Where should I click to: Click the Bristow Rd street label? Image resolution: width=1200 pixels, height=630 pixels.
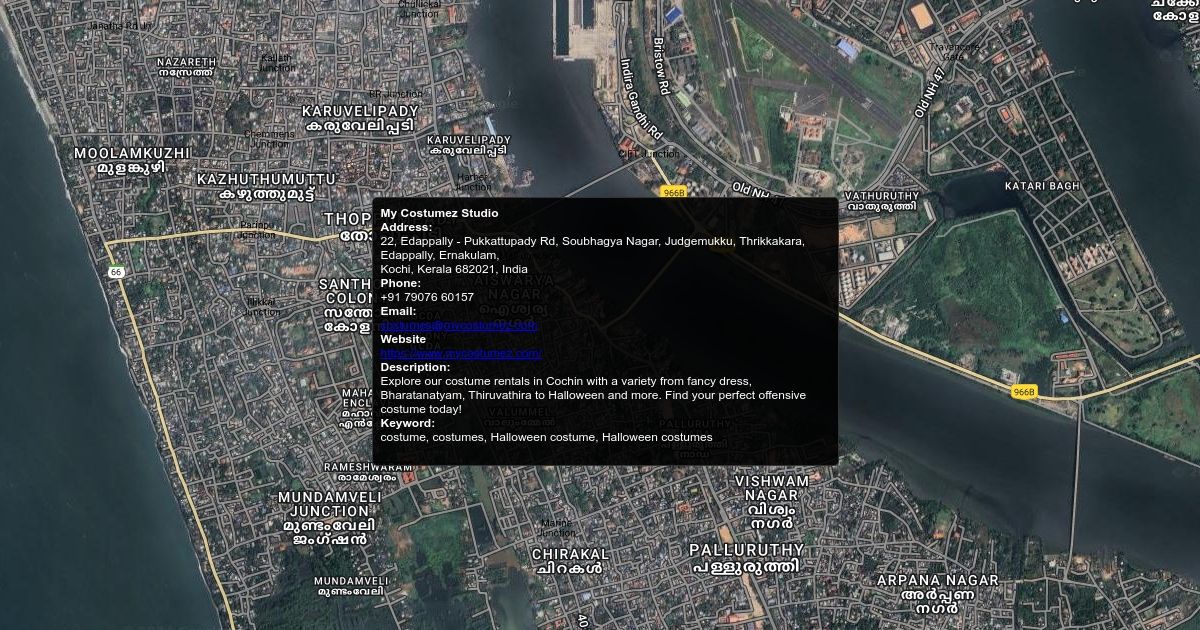(660, 67)
